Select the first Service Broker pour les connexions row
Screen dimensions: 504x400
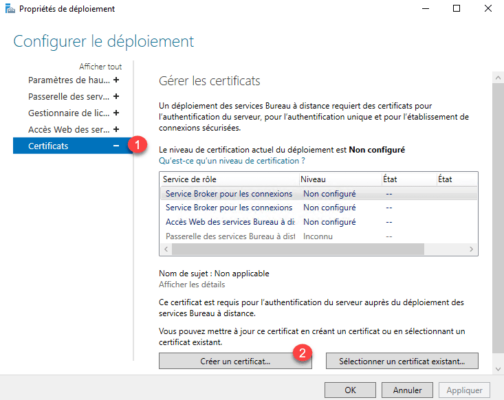pyautogui.click(x=319, y=194)
